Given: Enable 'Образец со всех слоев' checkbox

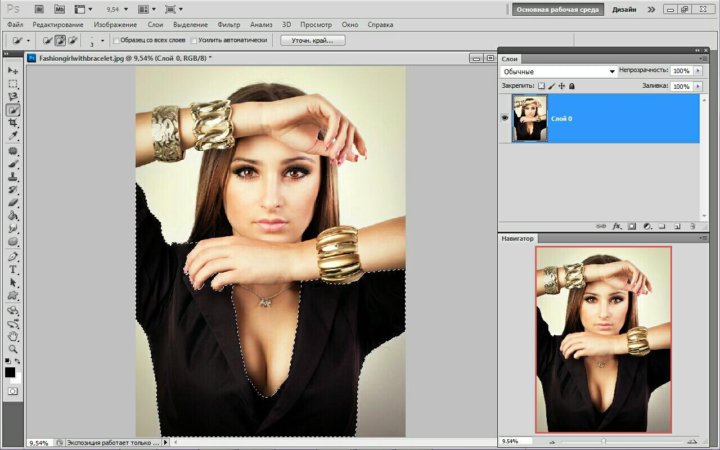Looking at the screenshot, I should [116, 40].
